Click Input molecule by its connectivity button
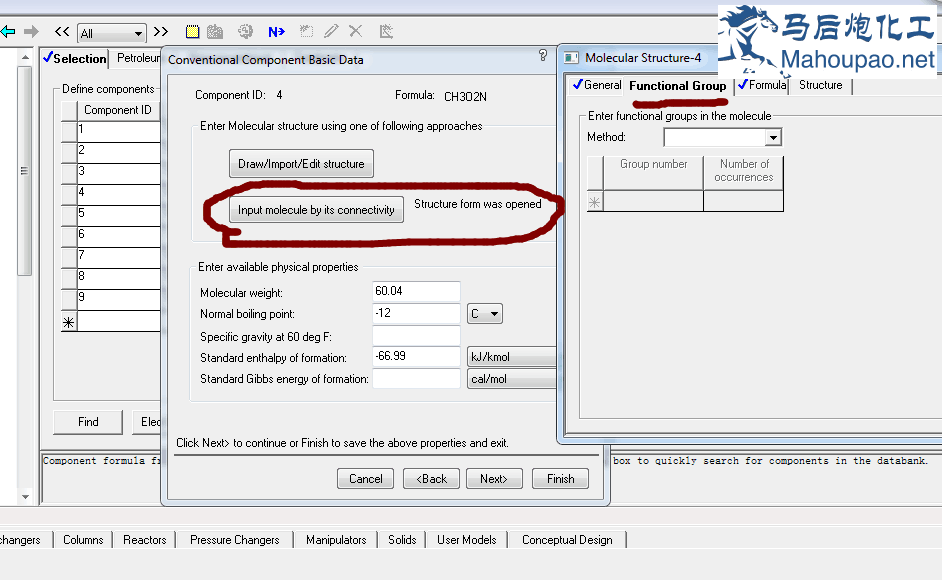Viewport: 942px width, 580px height. point(316,210)
